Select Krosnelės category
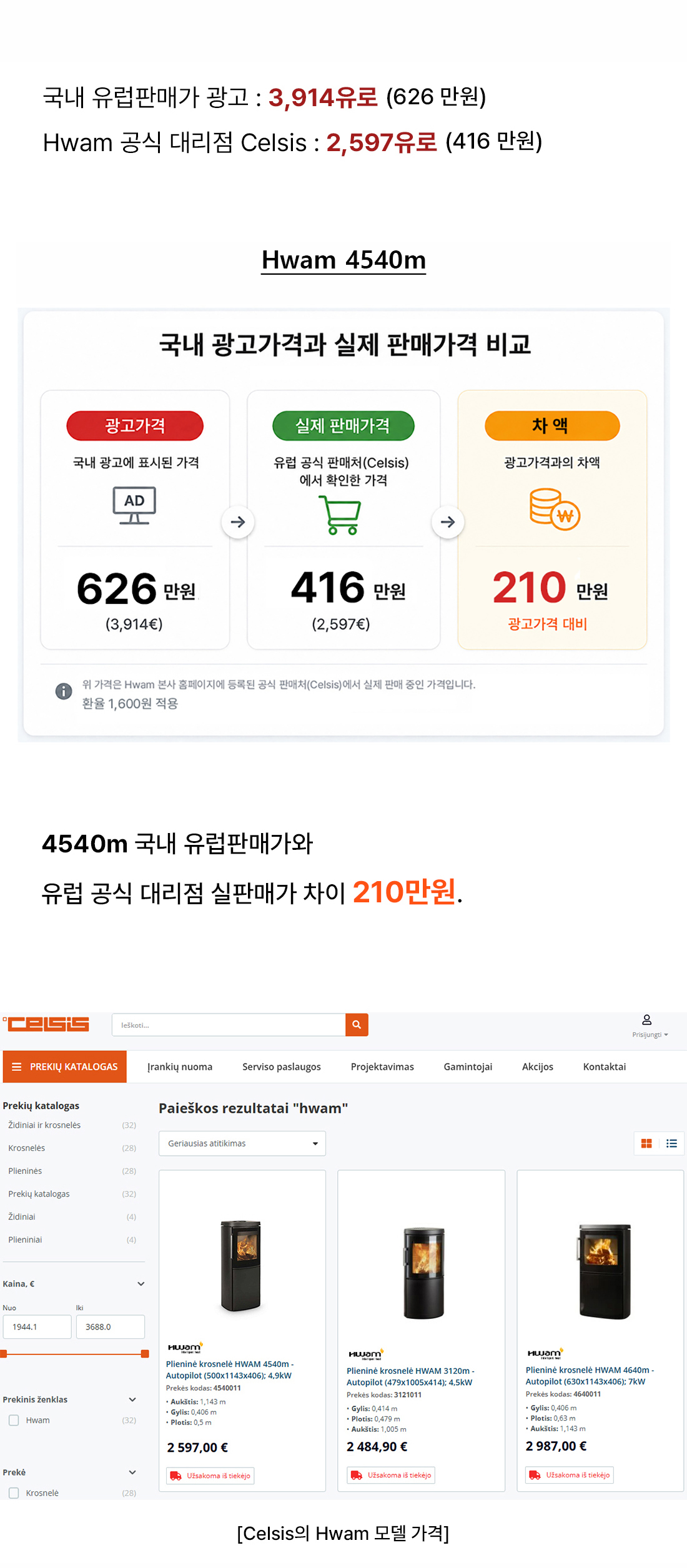Screen dimensions: 687x1568 pos(72,1148)
